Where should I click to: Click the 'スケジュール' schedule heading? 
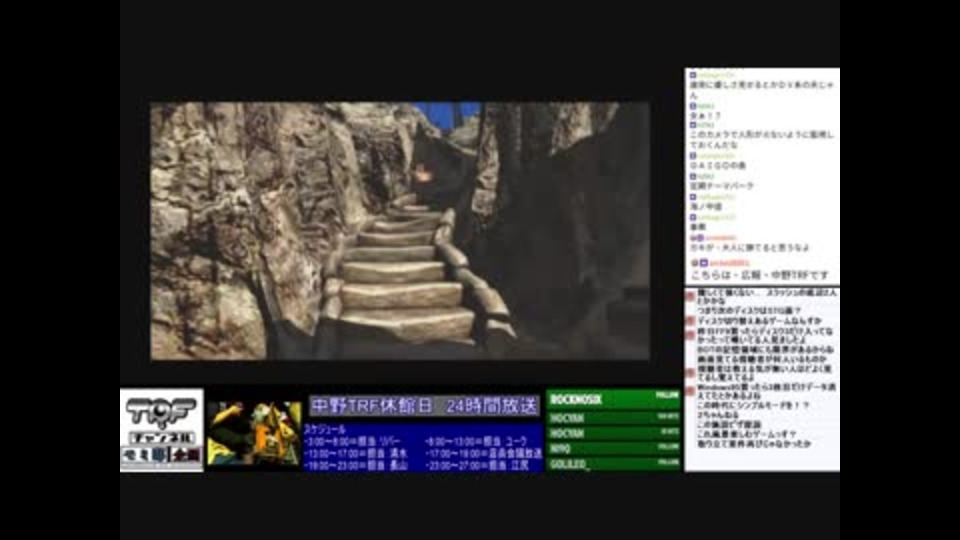click(324, 429)
